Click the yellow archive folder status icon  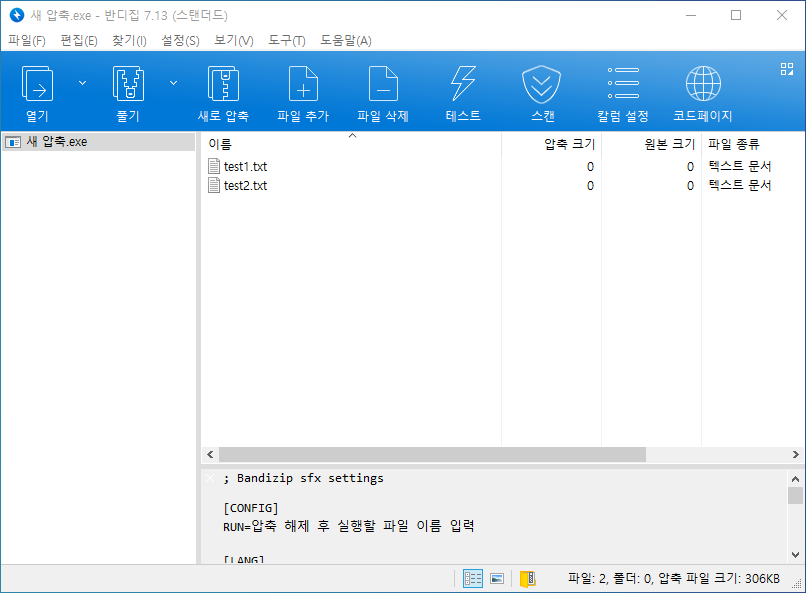point(527,579)
